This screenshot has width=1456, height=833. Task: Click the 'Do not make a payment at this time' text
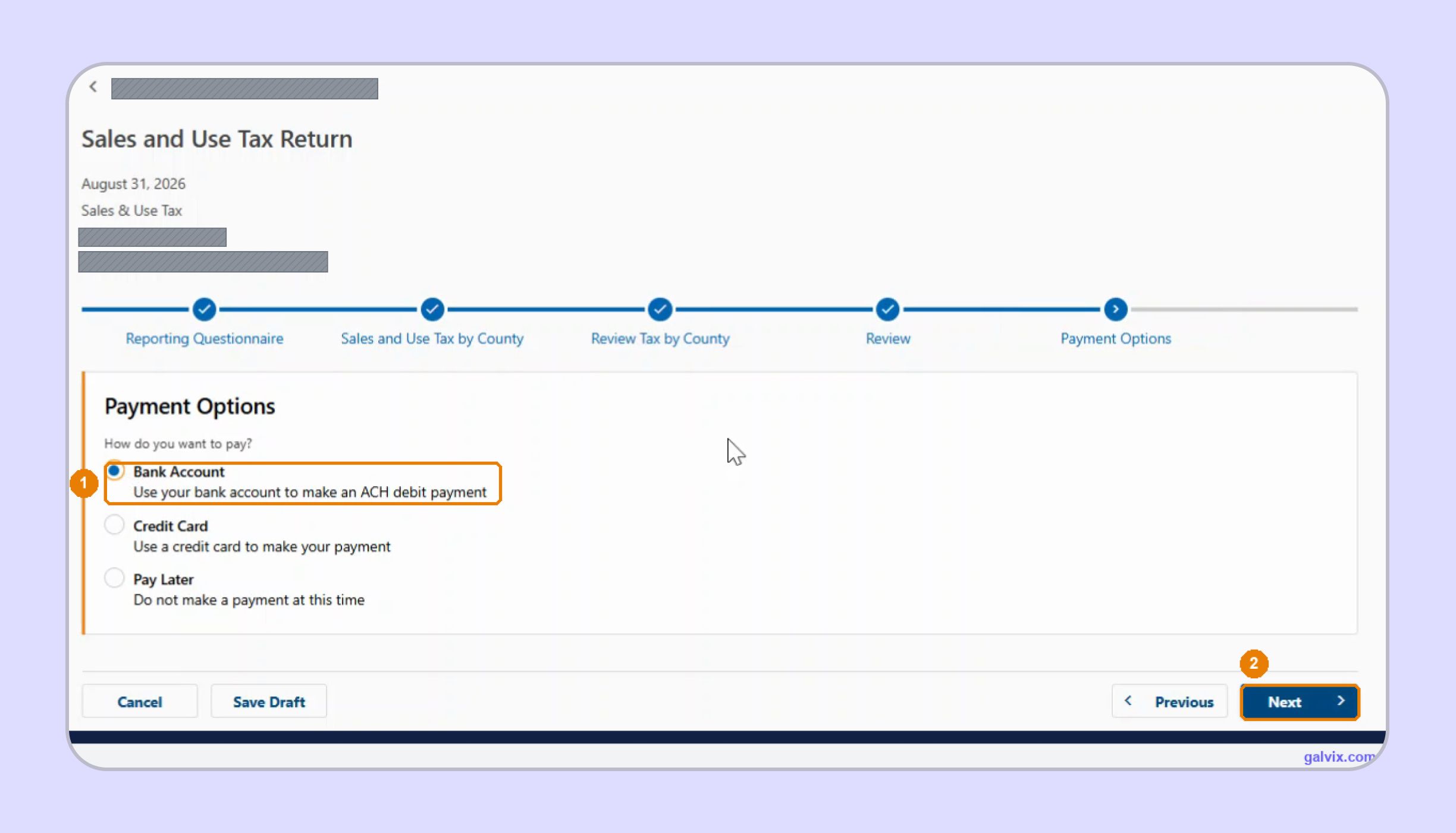tap(249, 600)
